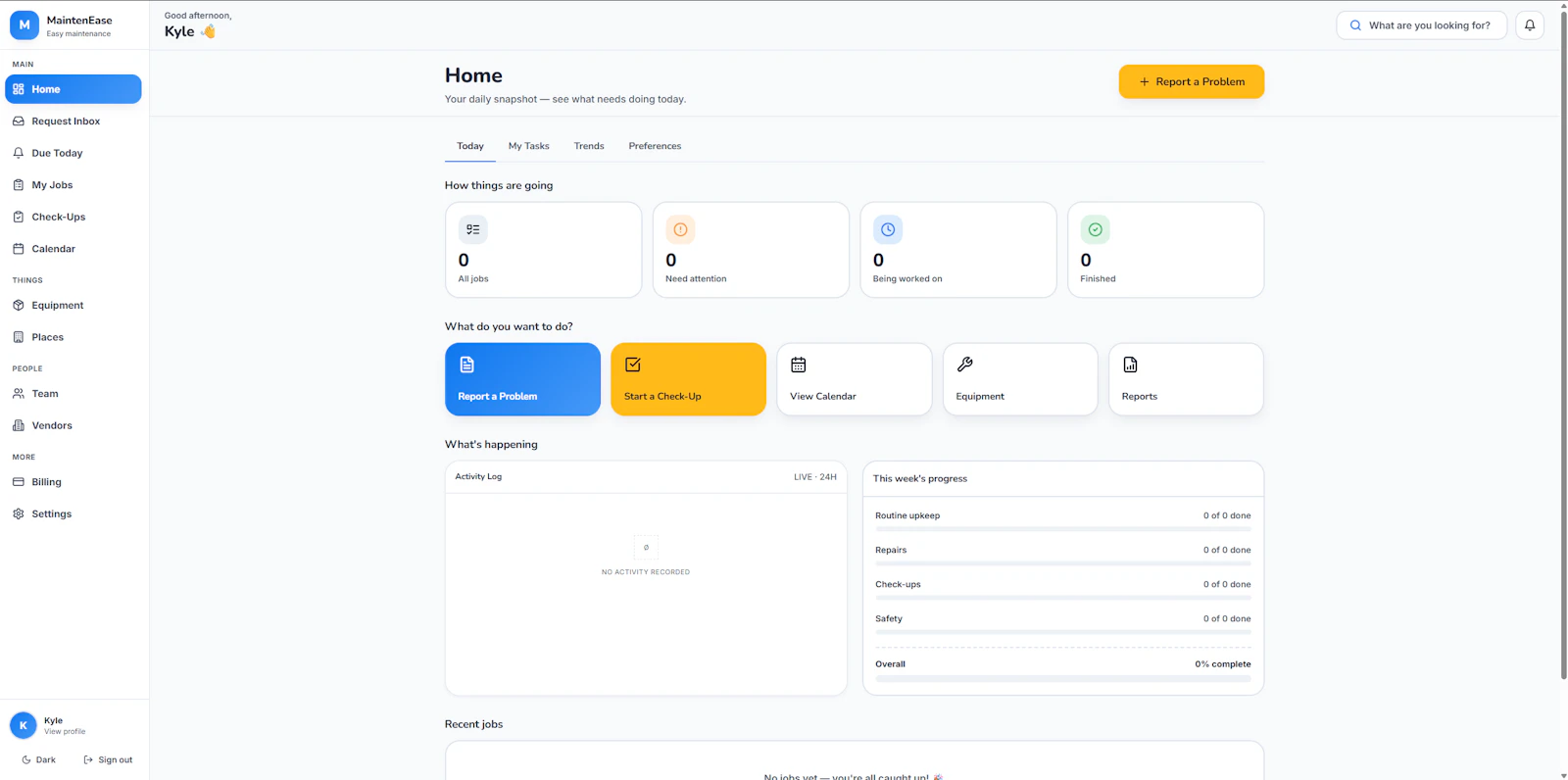This screenshot has height=780, width=1568.
Task: Open Vendors from sidebar
Action: (73, 425)
